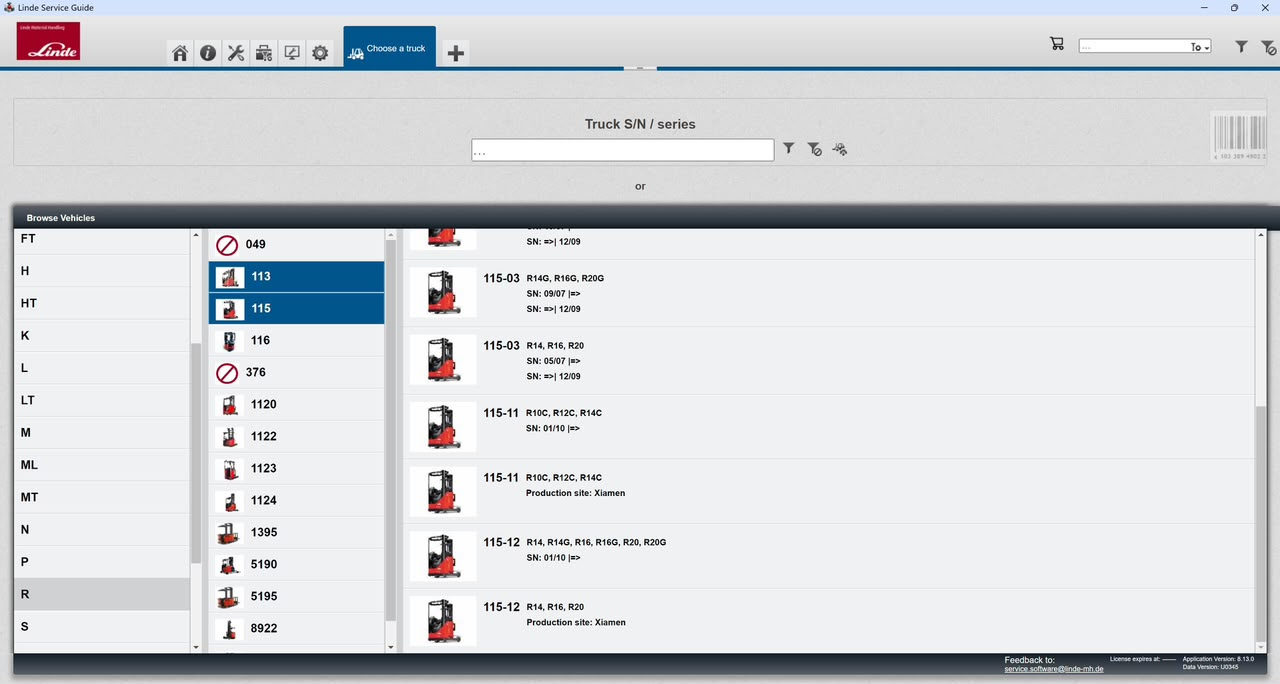The image size is (1280, 684).
Task: Select L in the vehicle type list
Action: tap(102, 368)
